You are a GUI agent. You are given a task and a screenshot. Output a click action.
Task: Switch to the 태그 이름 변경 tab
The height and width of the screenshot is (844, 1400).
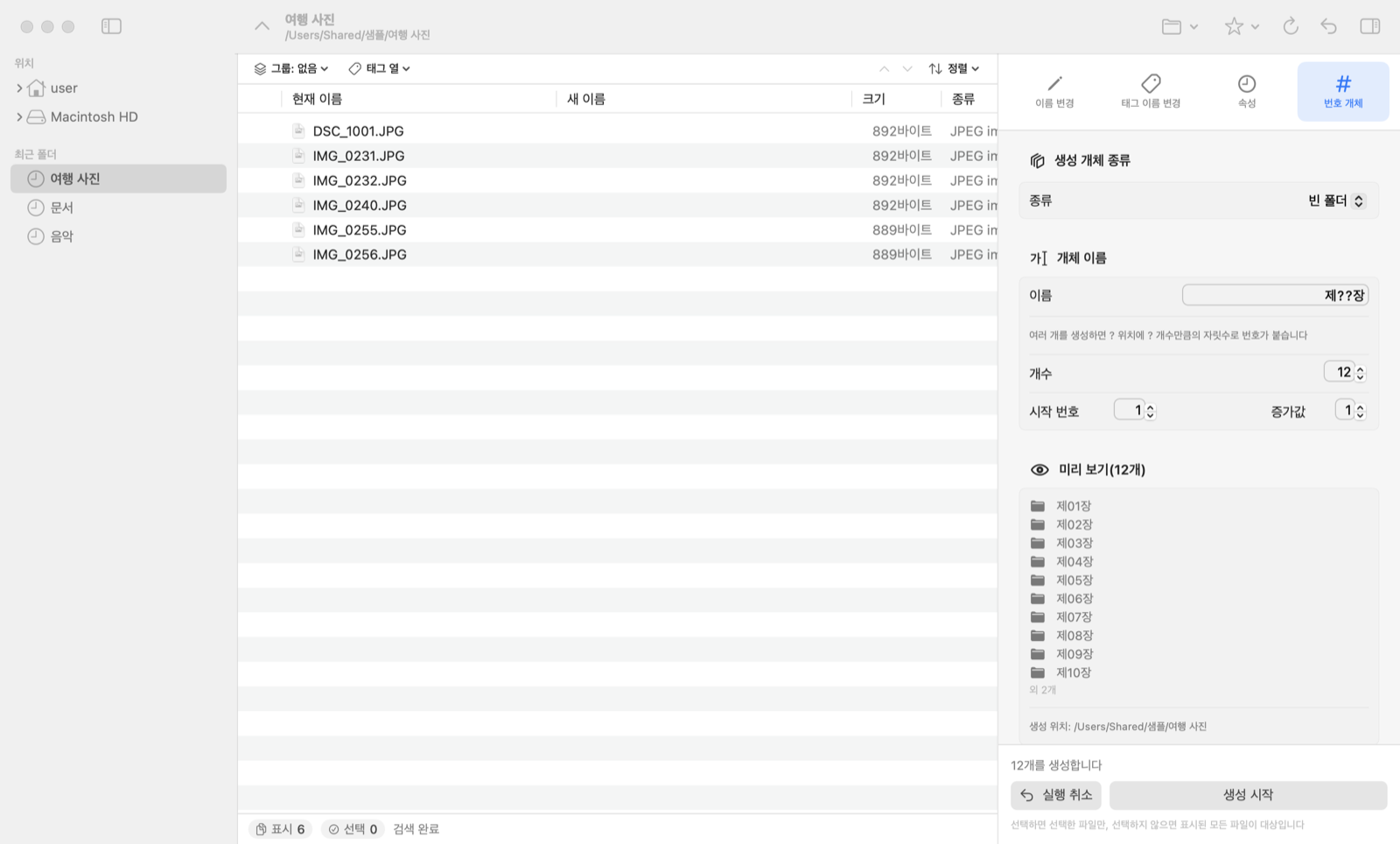1151,91
